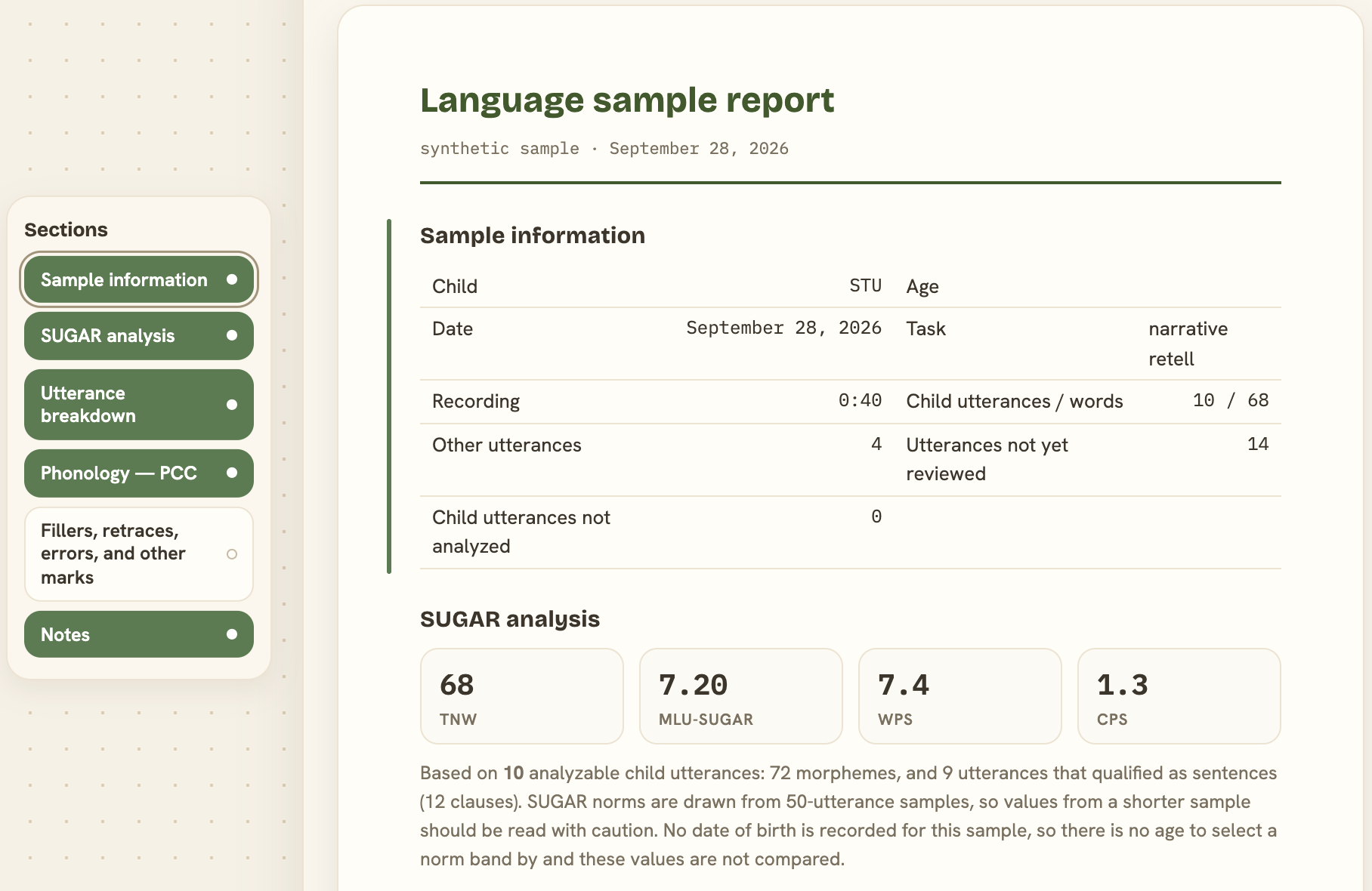Viewport: 1372px width, 891px height.
Task: Click the 'Based on 10 analyzable child utterances' paragraph
Action: [849, 816]
